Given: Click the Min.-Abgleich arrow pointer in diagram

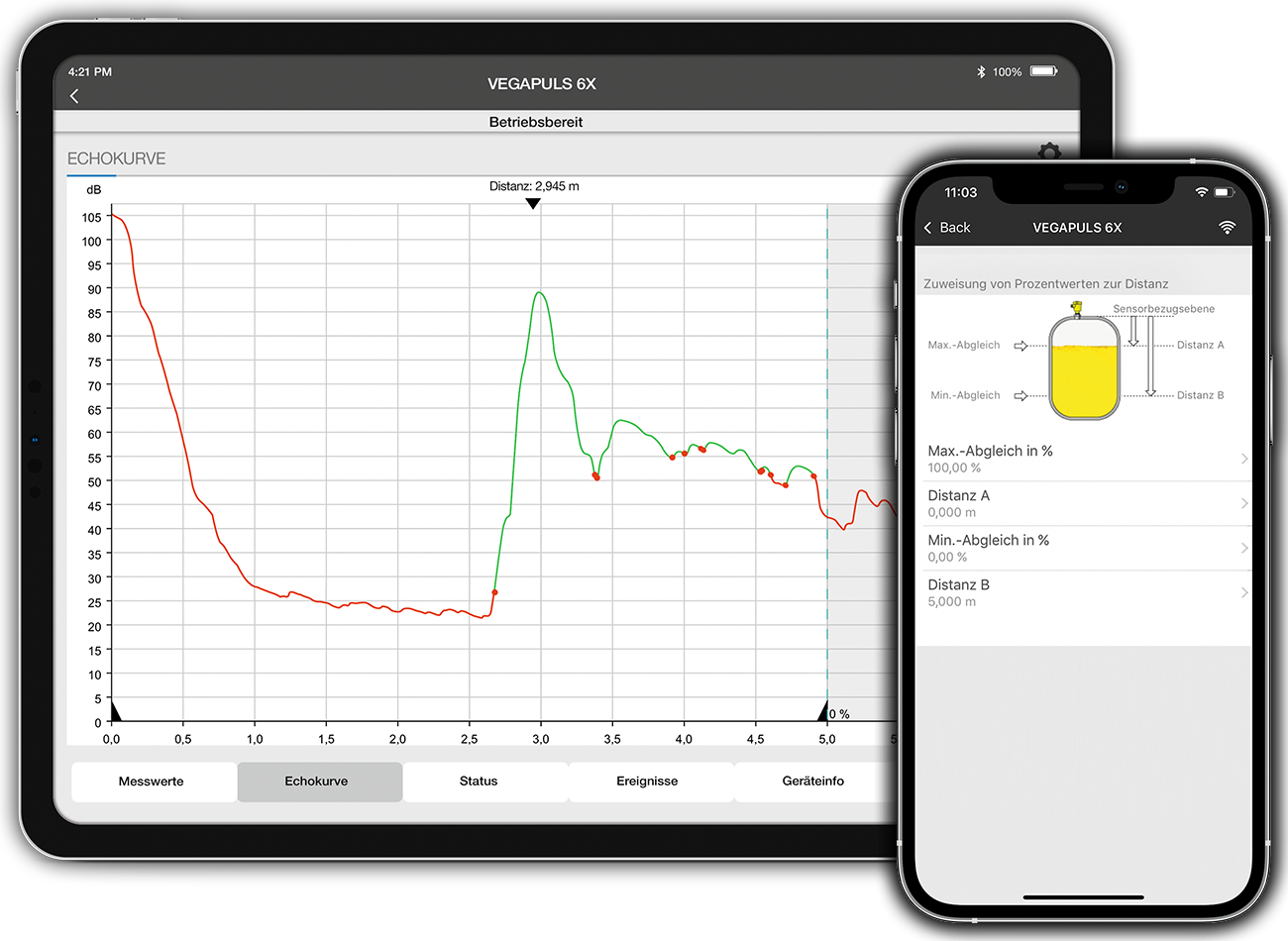Looking at the screenshot, I should (1022, 395).
